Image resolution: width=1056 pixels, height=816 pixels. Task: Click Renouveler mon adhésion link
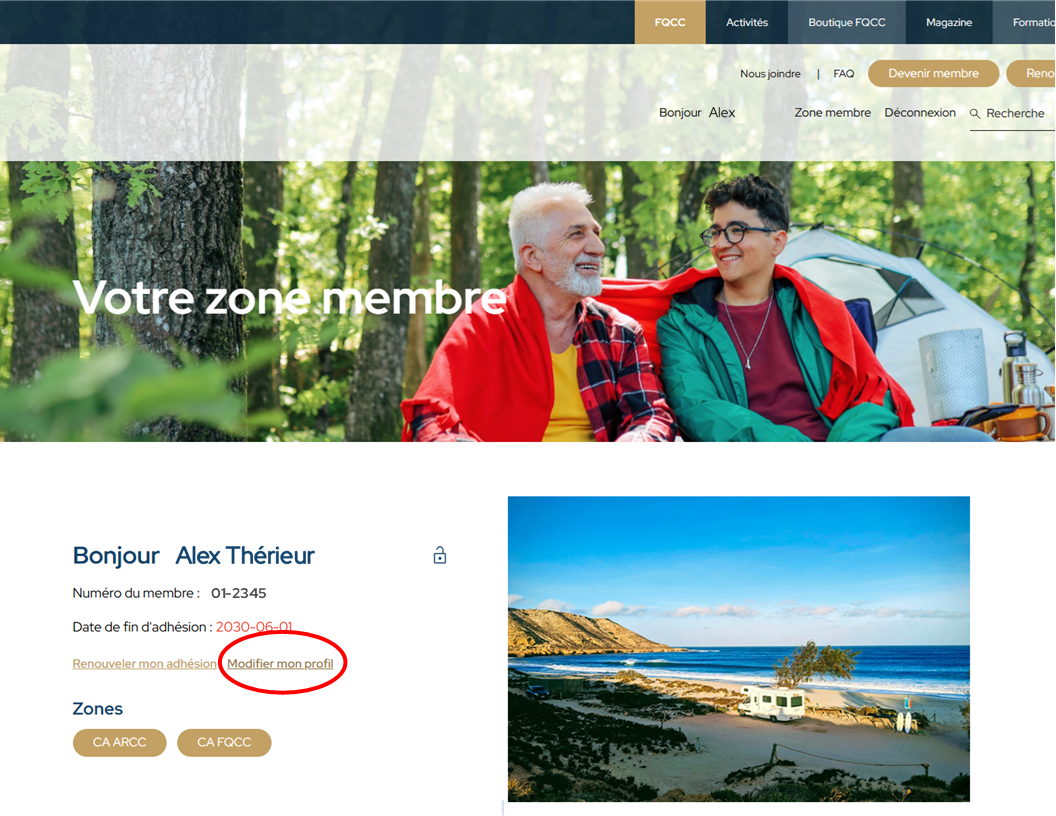(x=145, y=663)
